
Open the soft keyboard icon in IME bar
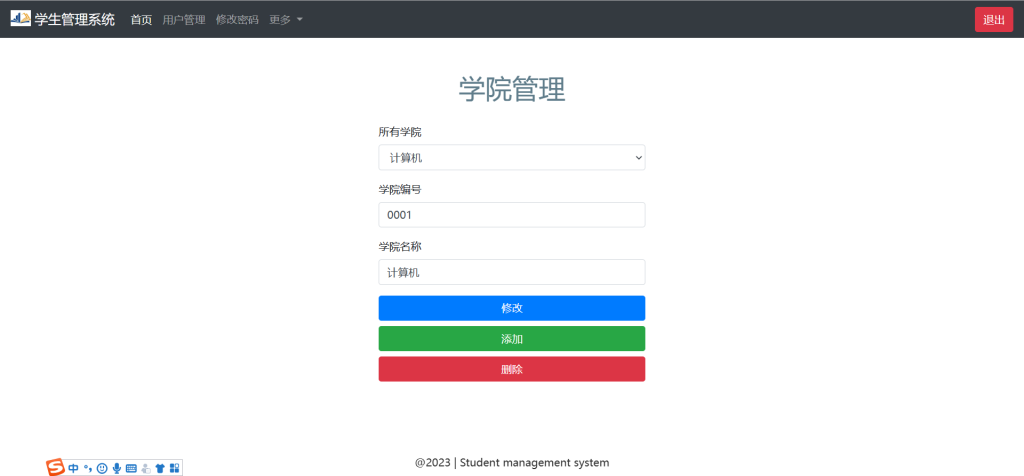tap(131, 468)
